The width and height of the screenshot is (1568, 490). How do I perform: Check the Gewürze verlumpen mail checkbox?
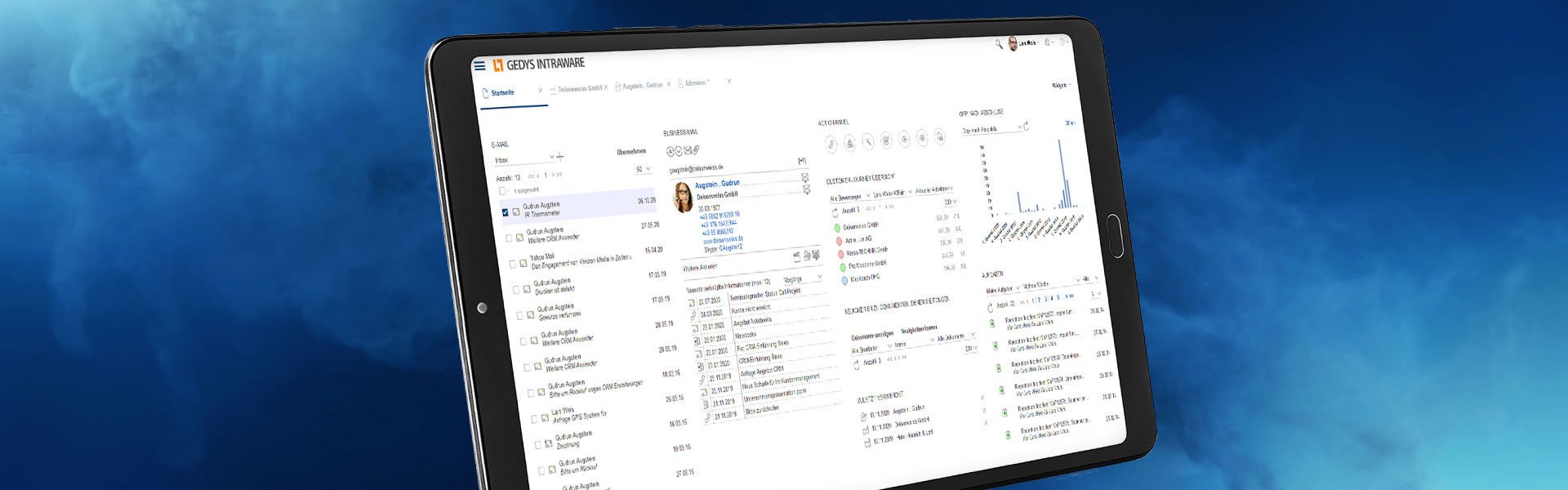pos(519,315)
